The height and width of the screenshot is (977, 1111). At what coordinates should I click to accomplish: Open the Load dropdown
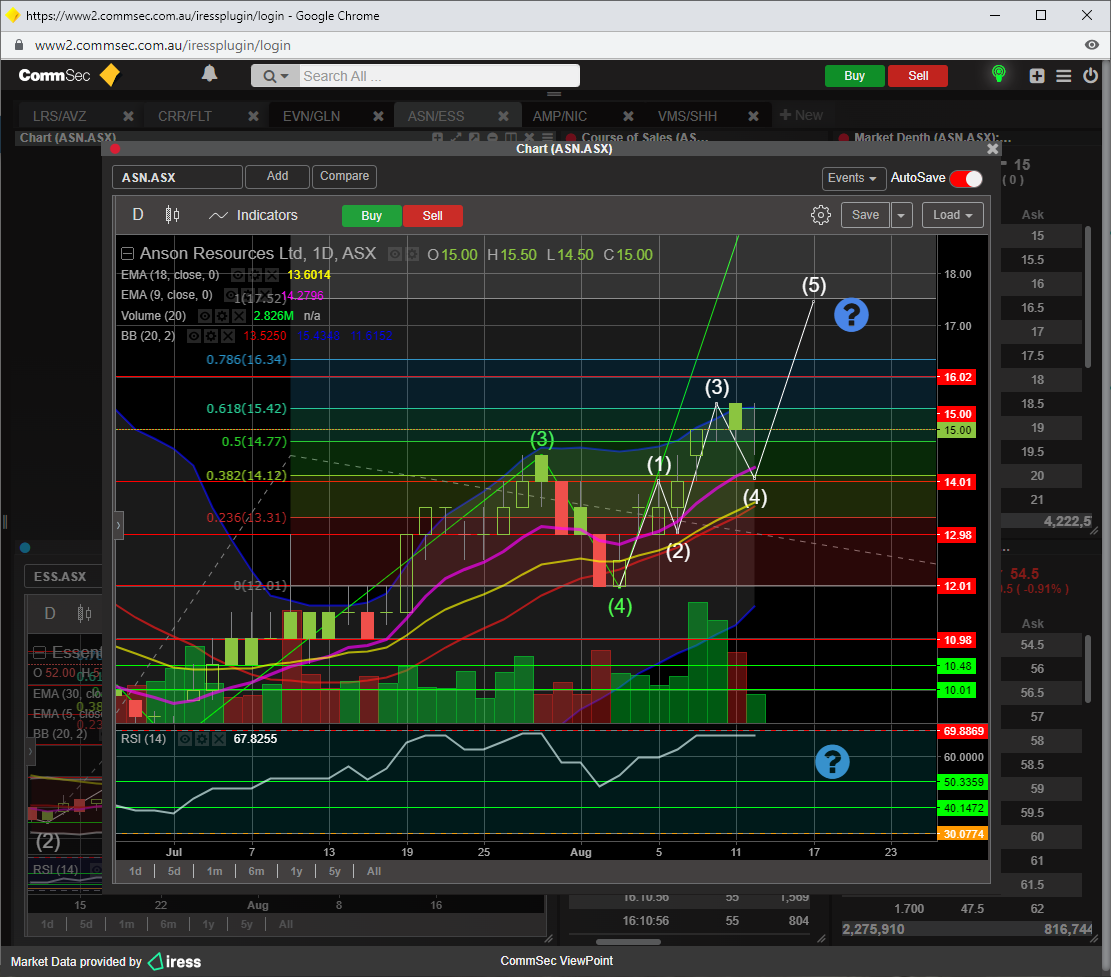click(952, 215)
